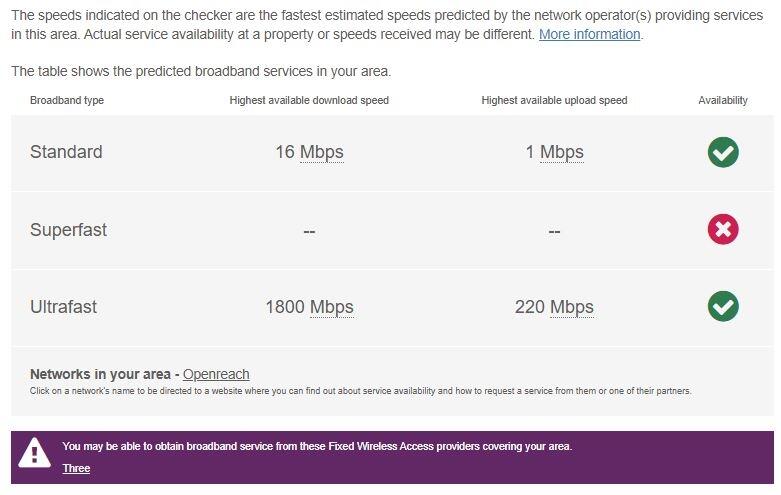Click the Ultrafast availability green checkmark icon
The height and width of the screenshot is (495, 781).
pos(723,307)
